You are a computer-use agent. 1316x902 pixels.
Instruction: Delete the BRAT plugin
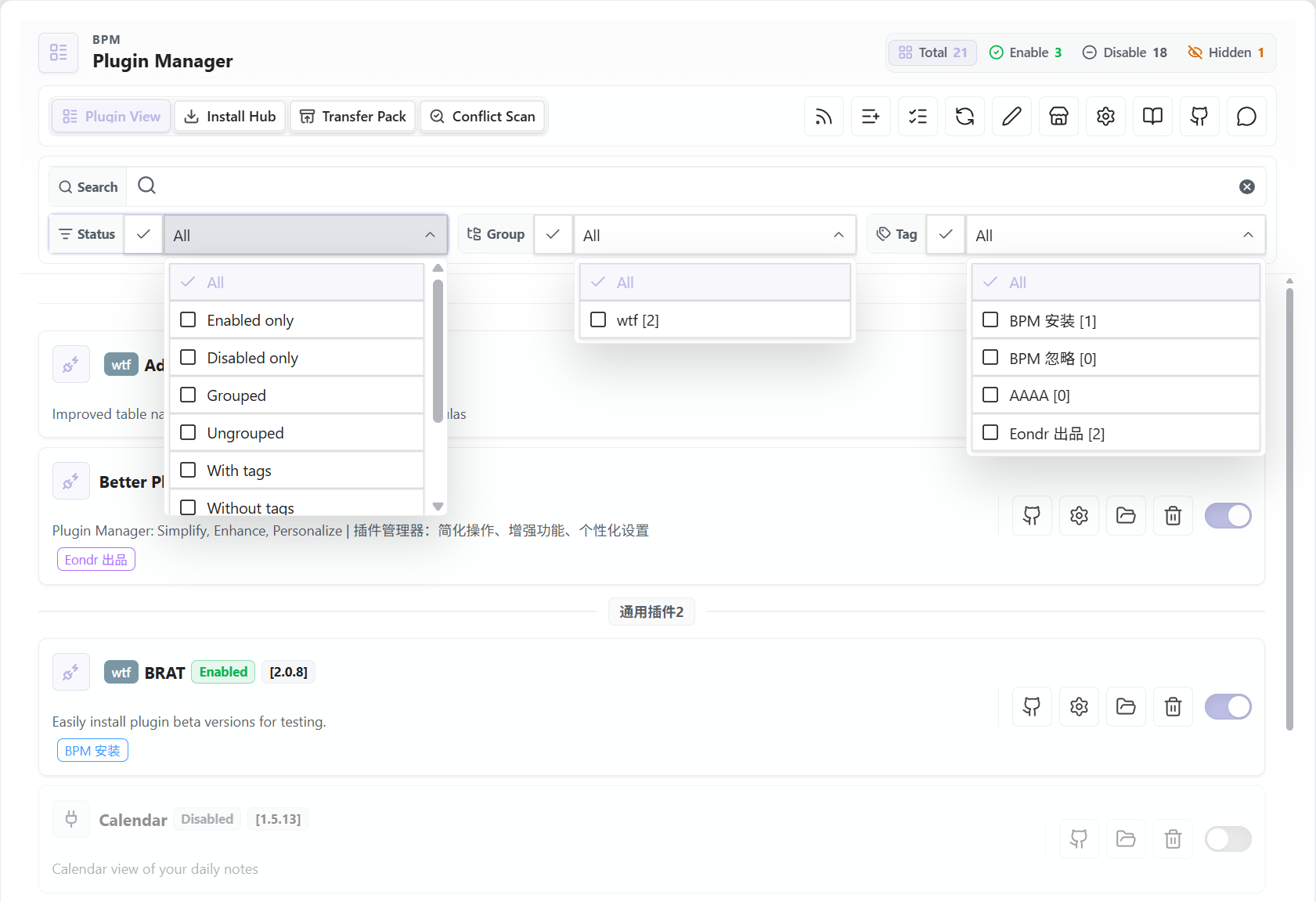coord(1173,707)
